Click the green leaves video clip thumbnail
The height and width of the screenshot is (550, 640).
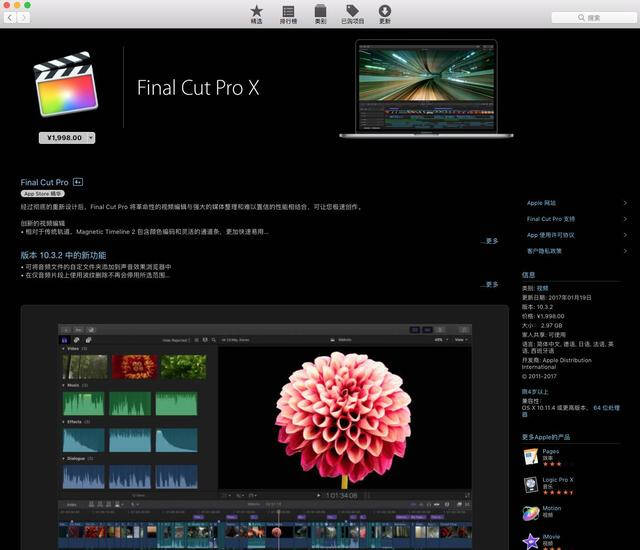pos(183,366)
